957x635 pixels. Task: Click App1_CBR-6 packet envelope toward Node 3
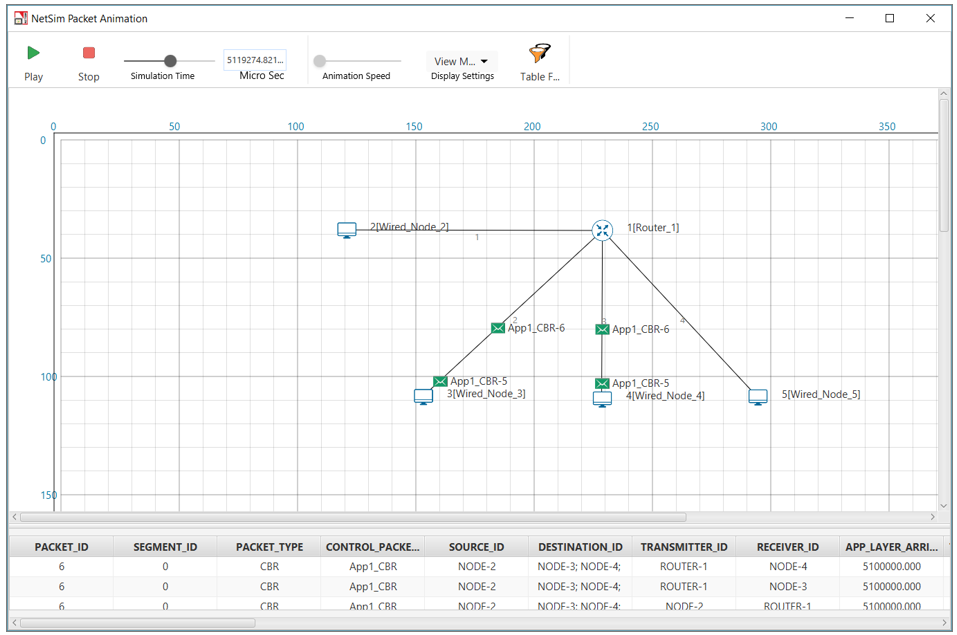click(x=498, y=328)
